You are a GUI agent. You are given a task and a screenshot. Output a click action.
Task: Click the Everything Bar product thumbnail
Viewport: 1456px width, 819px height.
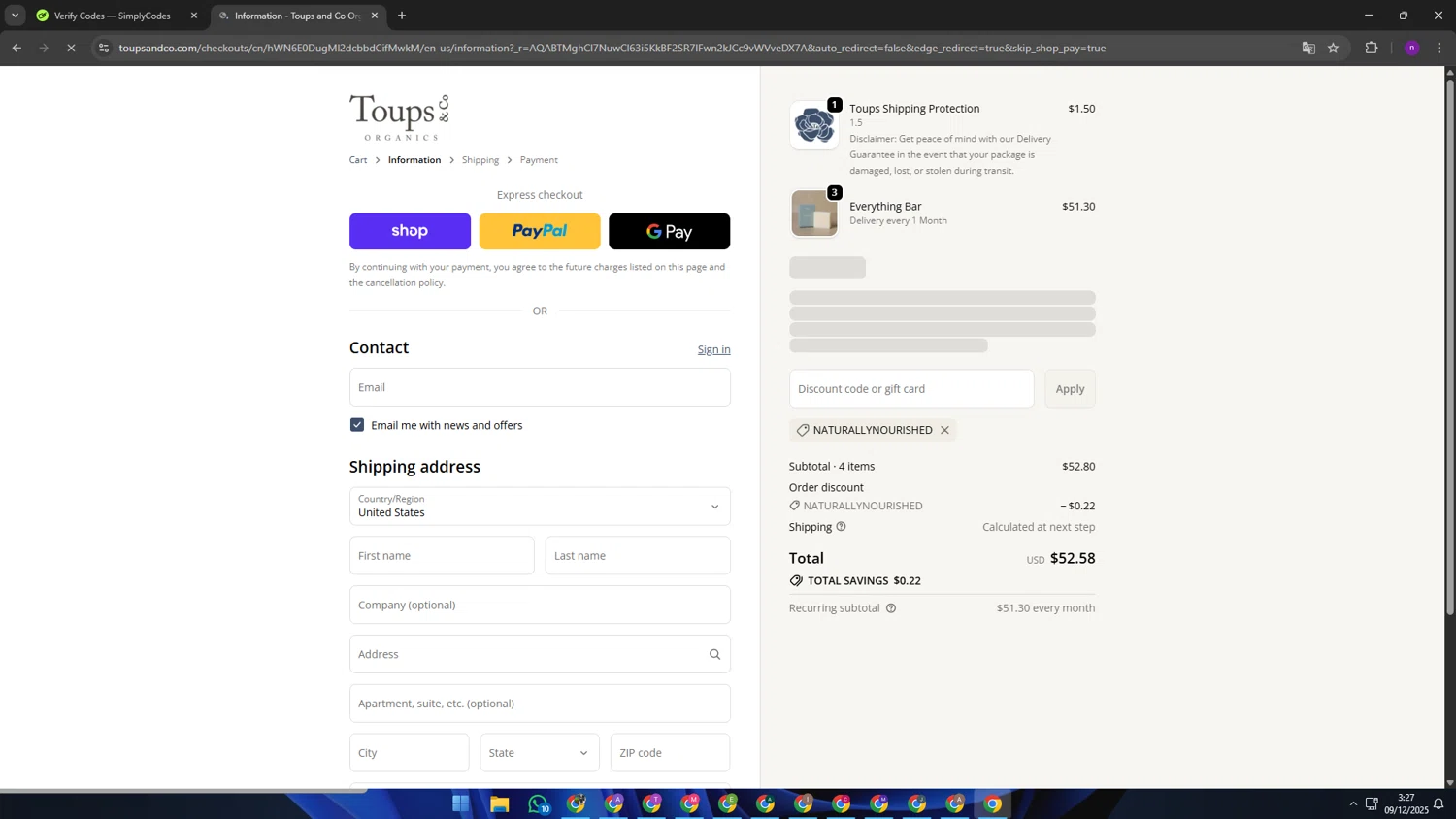point(814,213)
